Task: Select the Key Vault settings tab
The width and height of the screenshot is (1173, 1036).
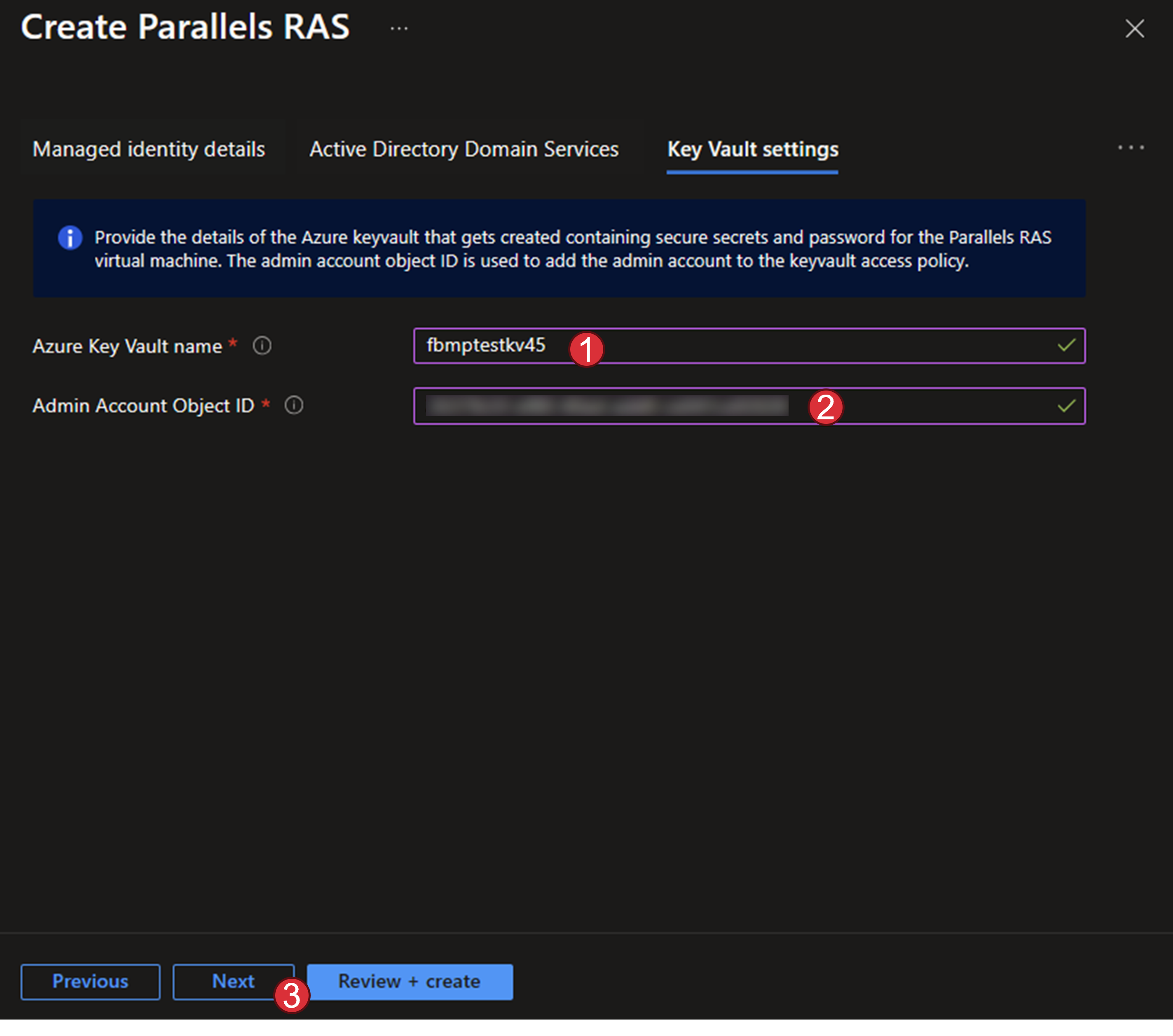Action: [x=752, y=149]
